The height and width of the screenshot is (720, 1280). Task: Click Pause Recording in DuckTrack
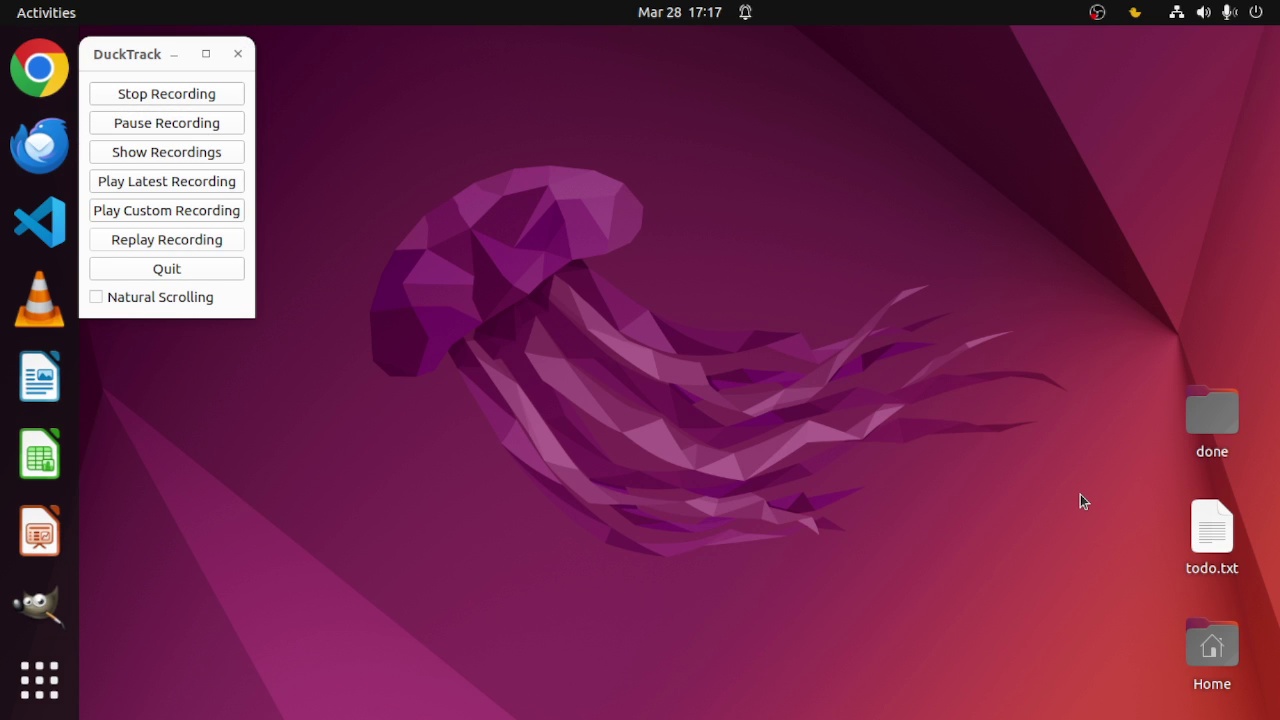167,123
